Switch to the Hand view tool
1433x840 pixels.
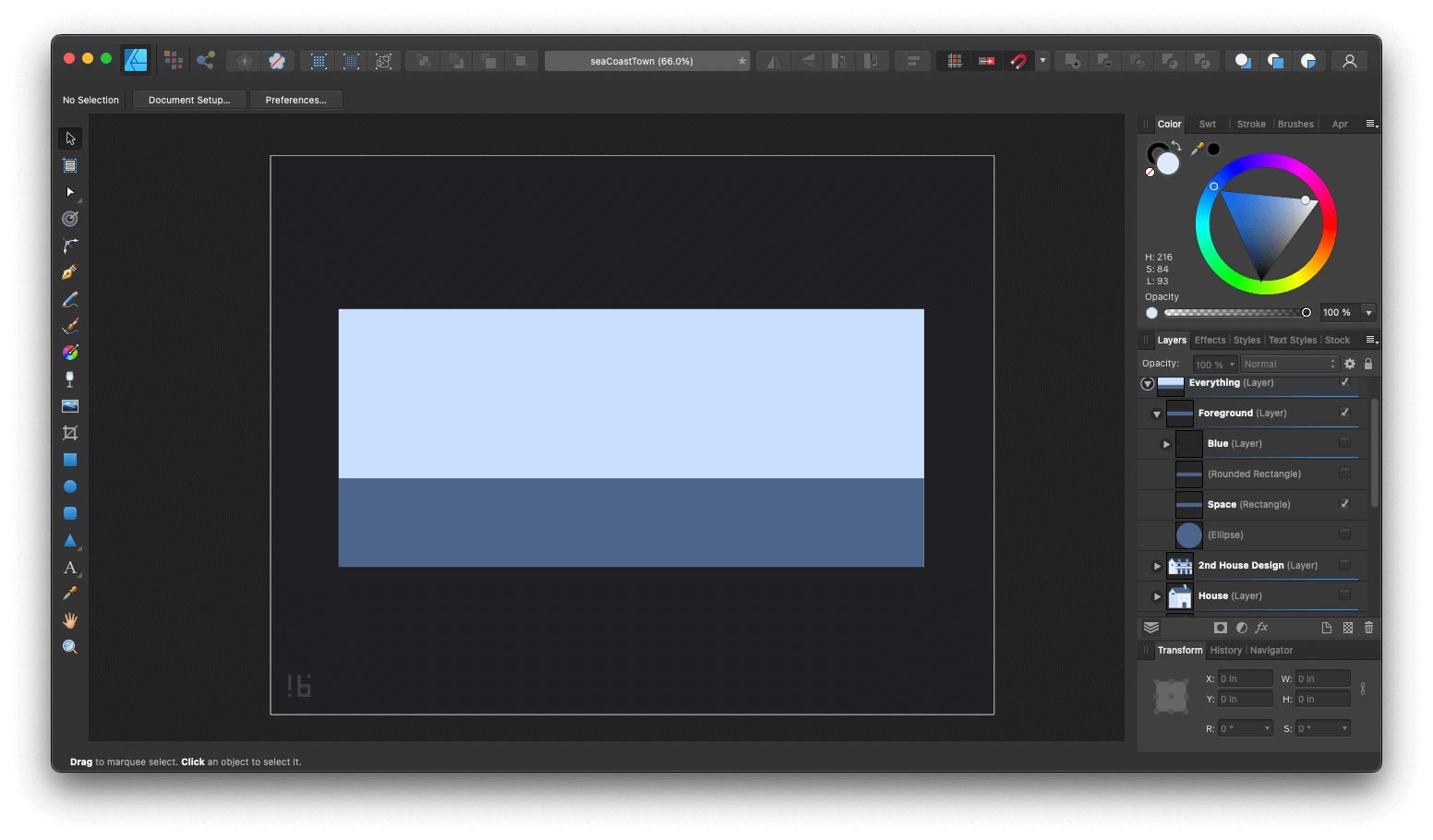70,620
